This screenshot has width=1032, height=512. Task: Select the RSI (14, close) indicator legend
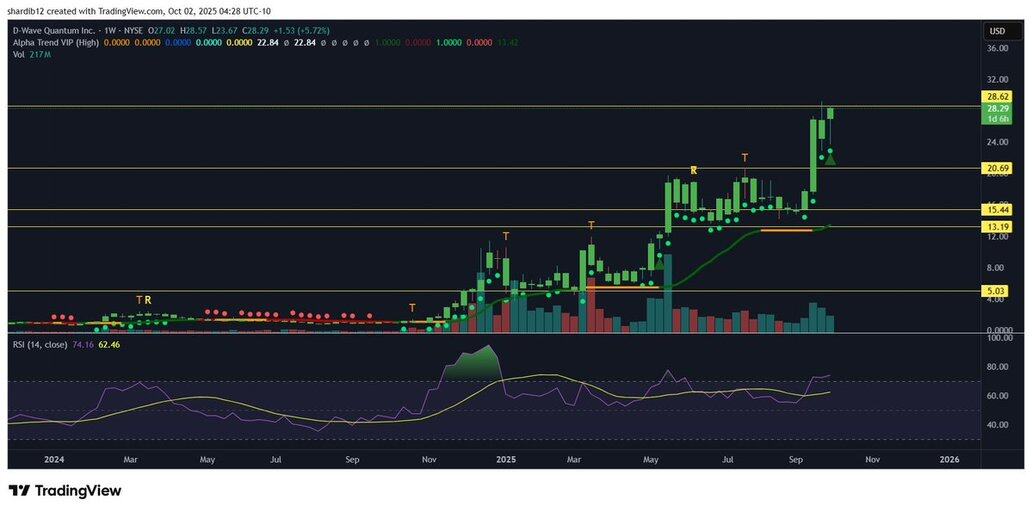coord(40,344)
